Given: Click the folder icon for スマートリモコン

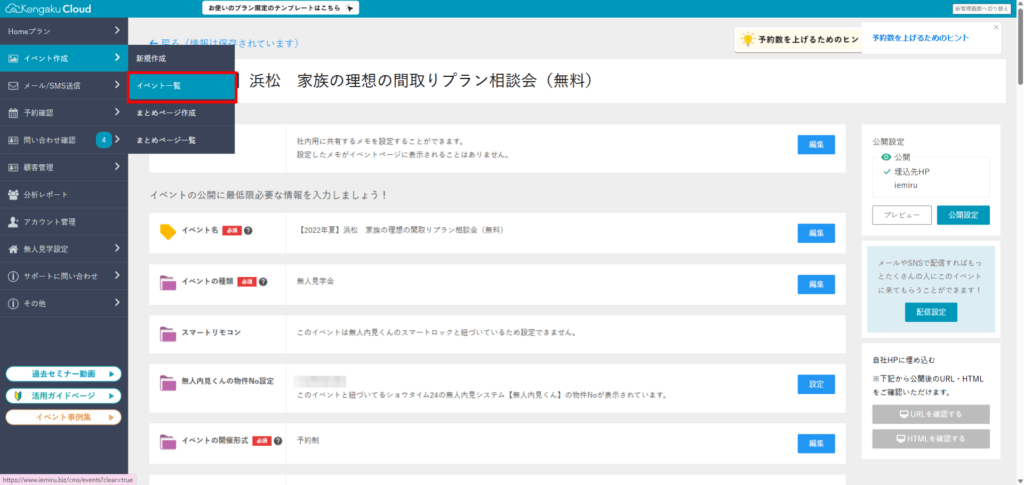Looking at the screenshot, I should [x=168, y=334].
